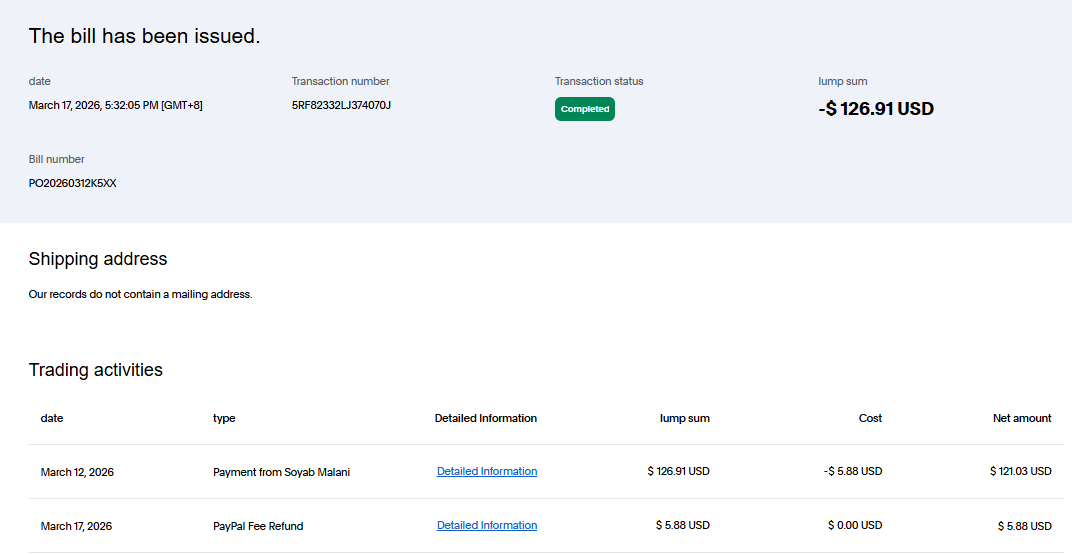Click 'The bill has been issued' heading
1072x554 pixels.
click(144, 36)
